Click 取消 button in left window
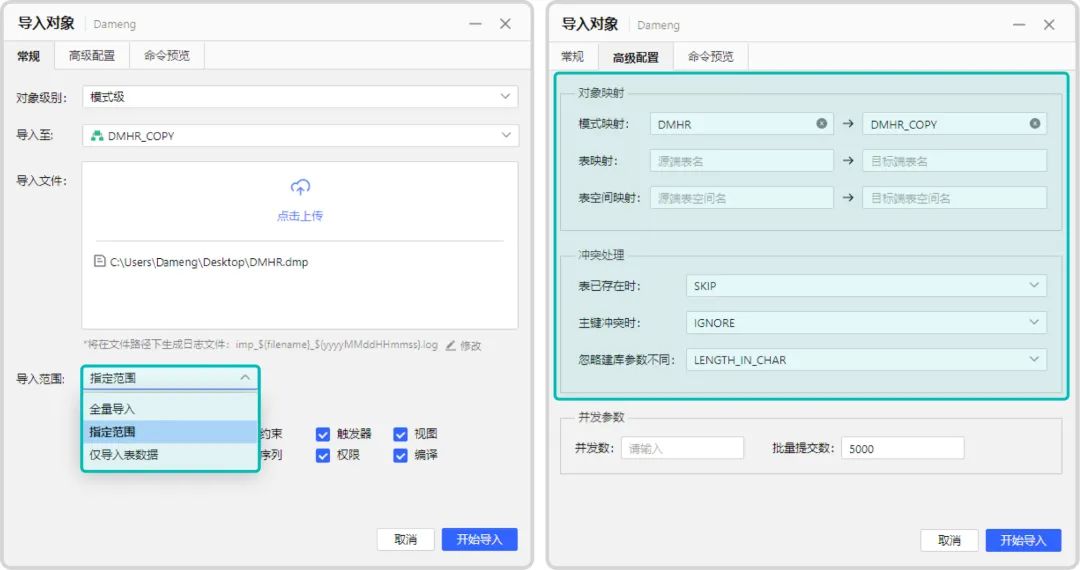 point(406,540)
